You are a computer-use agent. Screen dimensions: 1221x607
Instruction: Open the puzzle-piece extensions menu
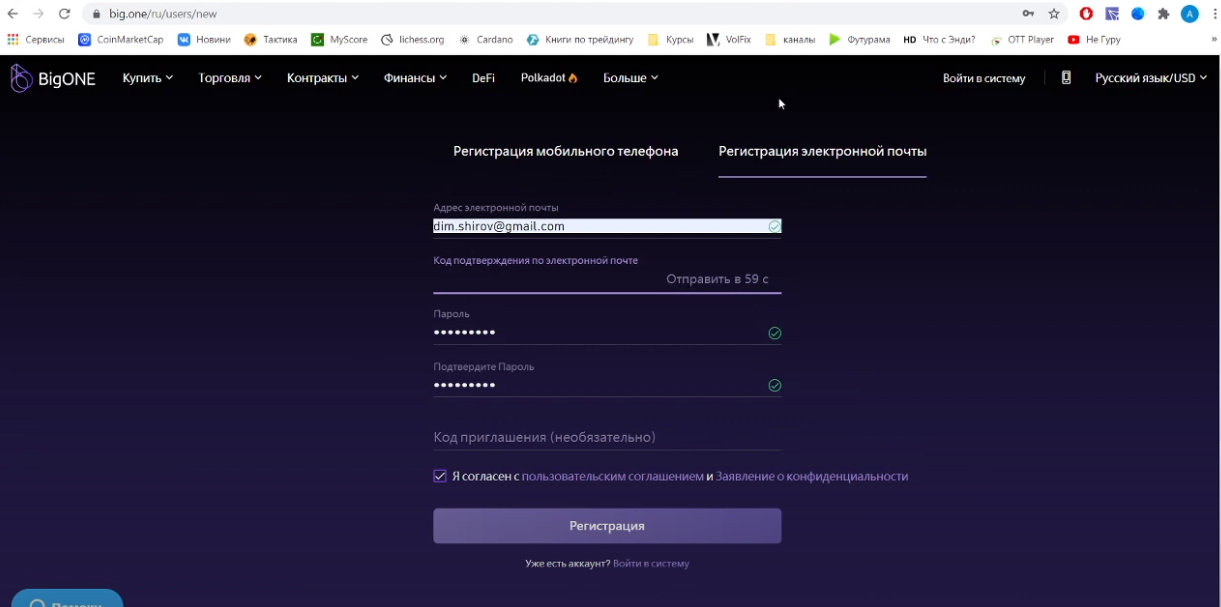pyautogui.click(x=1163, y=14)
